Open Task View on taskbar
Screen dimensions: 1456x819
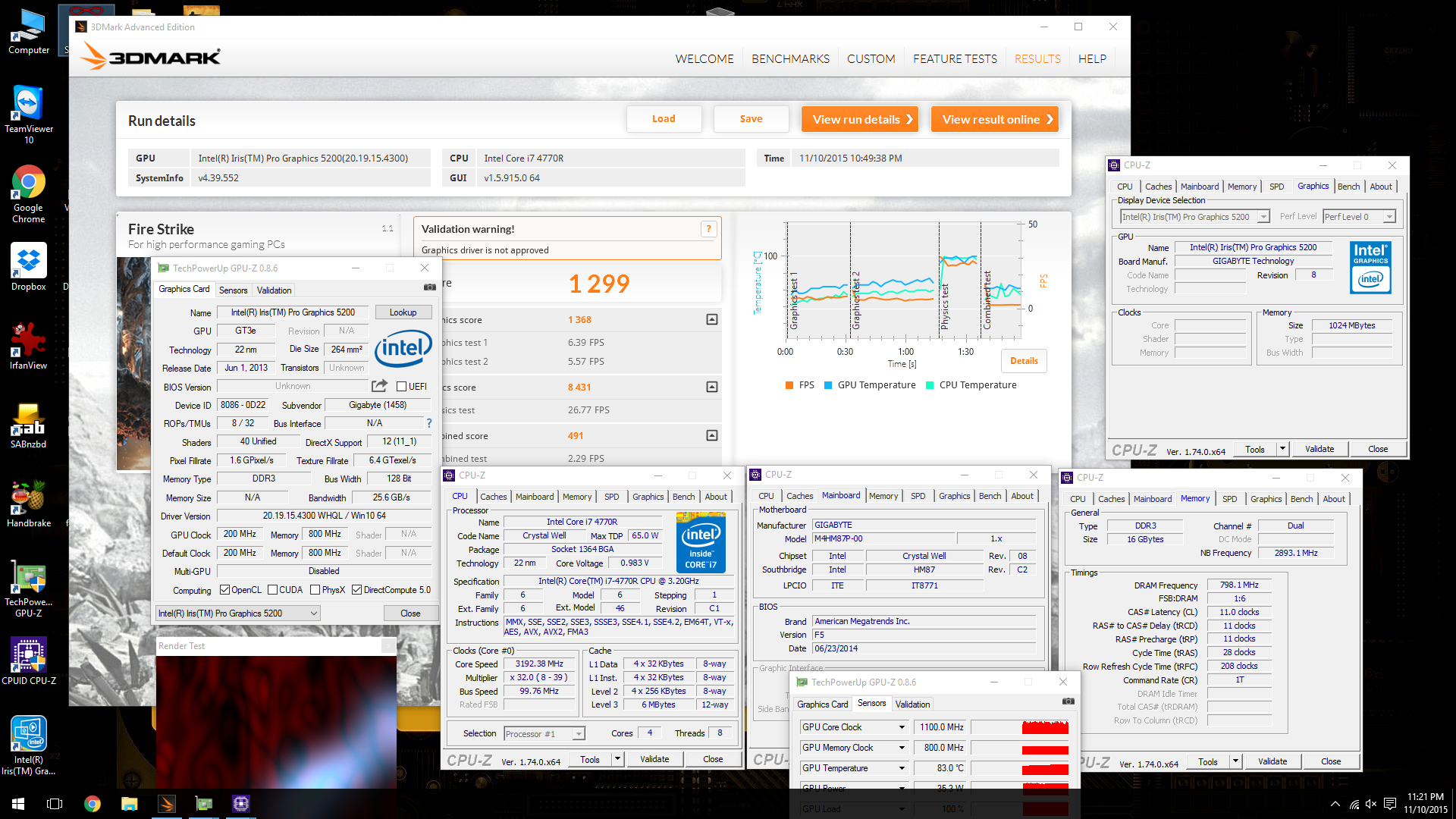55,804
